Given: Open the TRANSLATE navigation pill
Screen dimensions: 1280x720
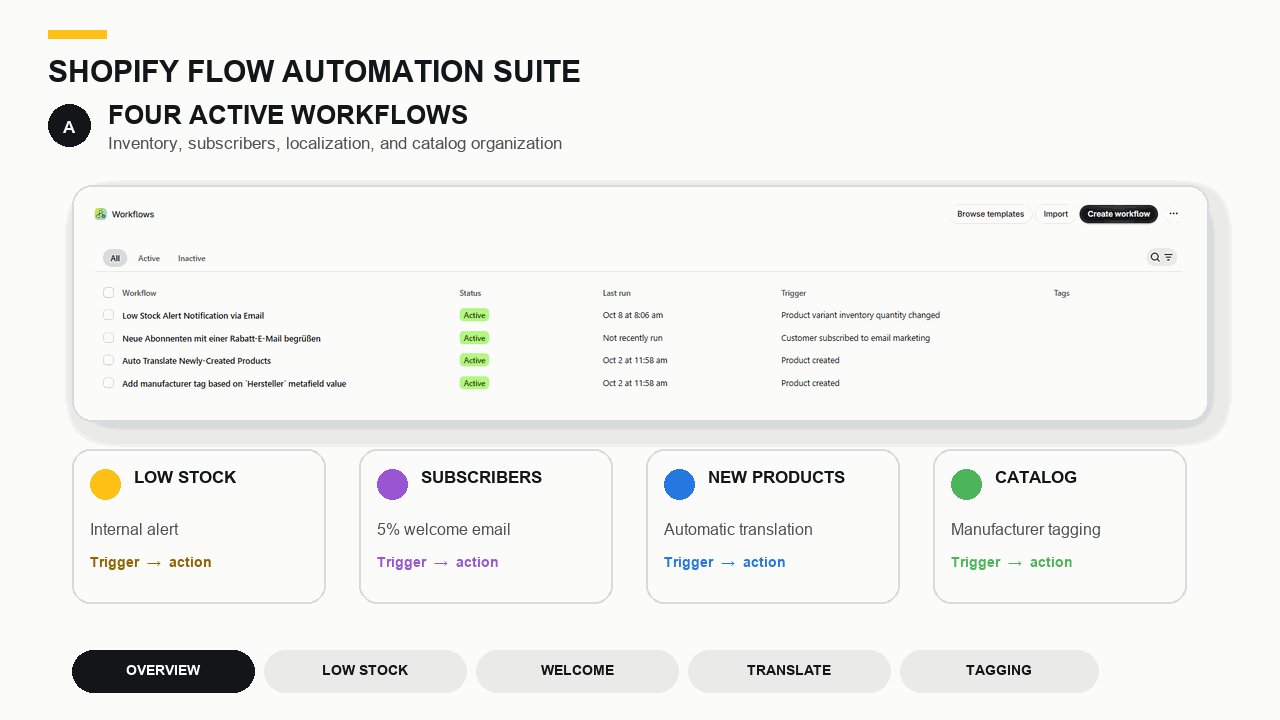Looking at the screenshot, I should [x=789, y=671].
